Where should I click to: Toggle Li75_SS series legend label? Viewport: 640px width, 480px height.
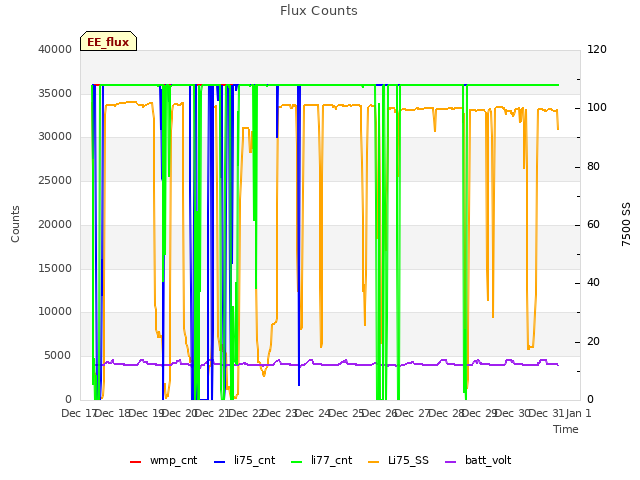(408, 460)
